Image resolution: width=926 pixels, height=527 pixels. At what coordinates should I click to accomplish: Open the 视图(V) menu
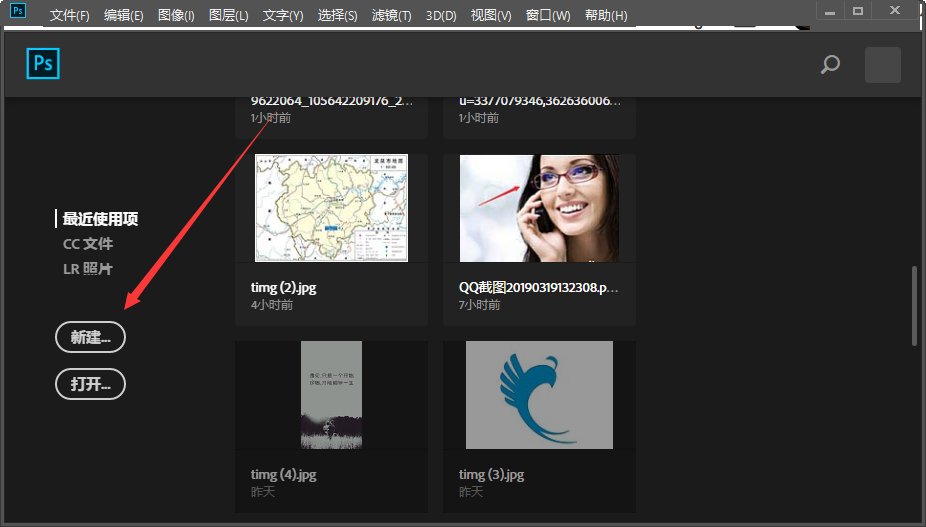coord(491,15)
